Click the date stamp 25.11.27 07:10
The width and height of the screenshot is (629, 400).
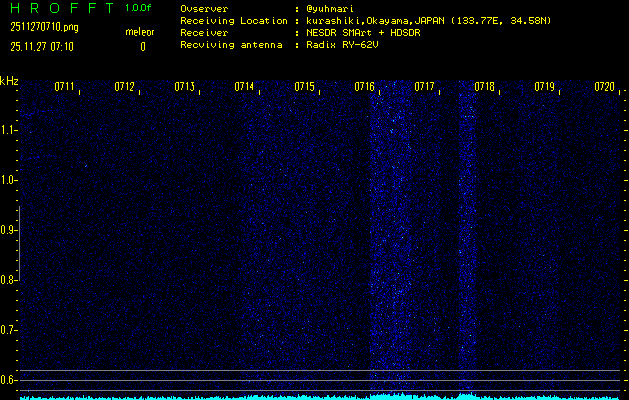point(42,47)
